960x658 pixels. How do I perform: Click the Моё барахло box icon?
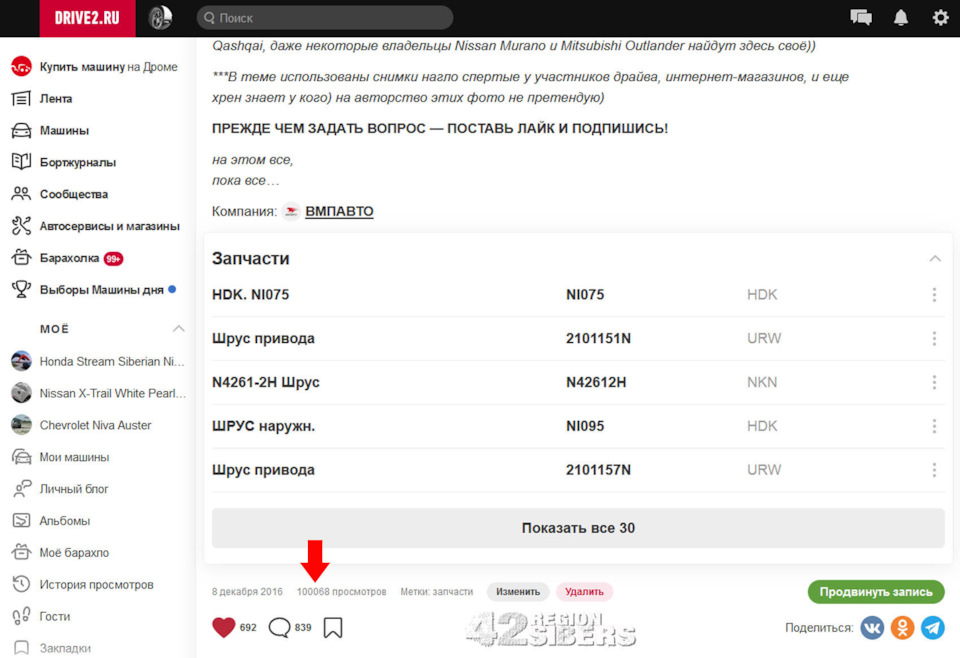click(21, 553)
